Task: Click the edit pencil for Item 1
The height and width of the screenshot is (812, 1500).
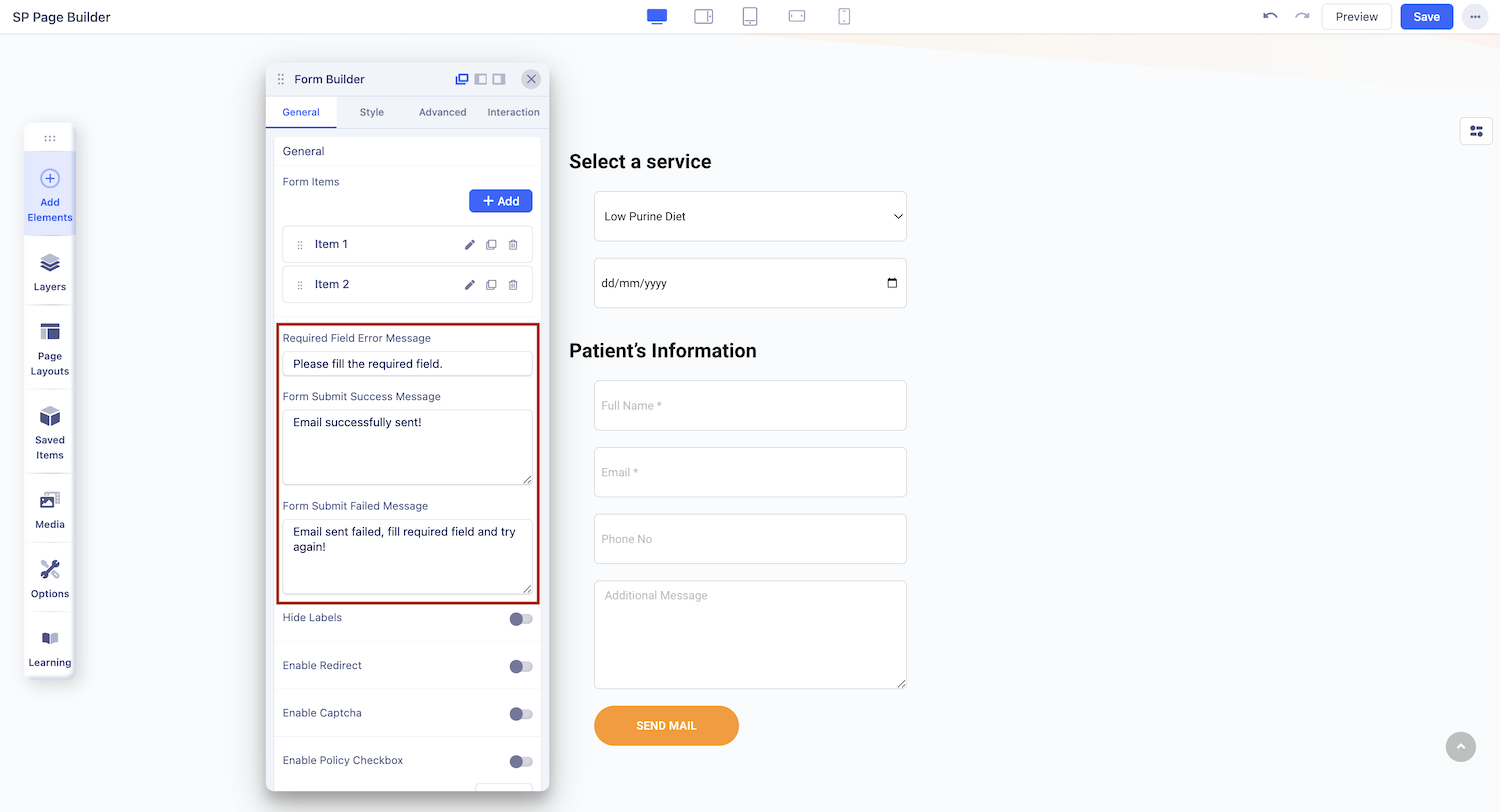Action: [x=470, y=245]
